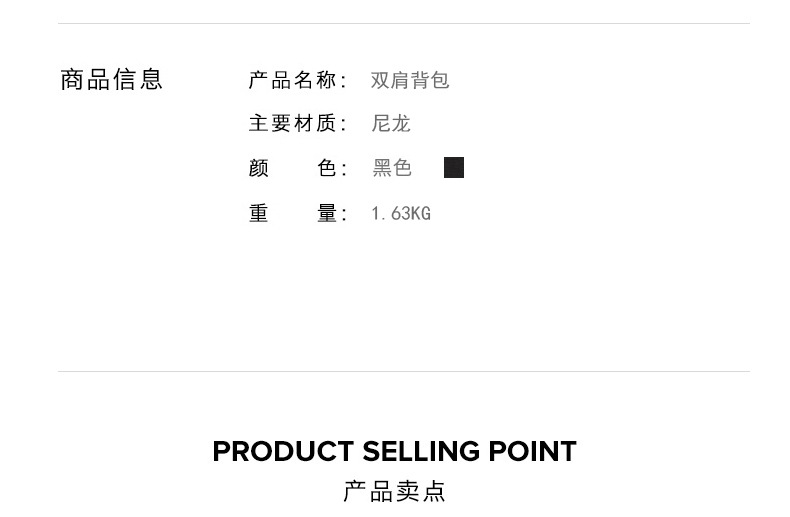The height and width of the screenshot is (517, 790).
Task: Select the 尼龙 material value
Action: [x=391, y=124]
